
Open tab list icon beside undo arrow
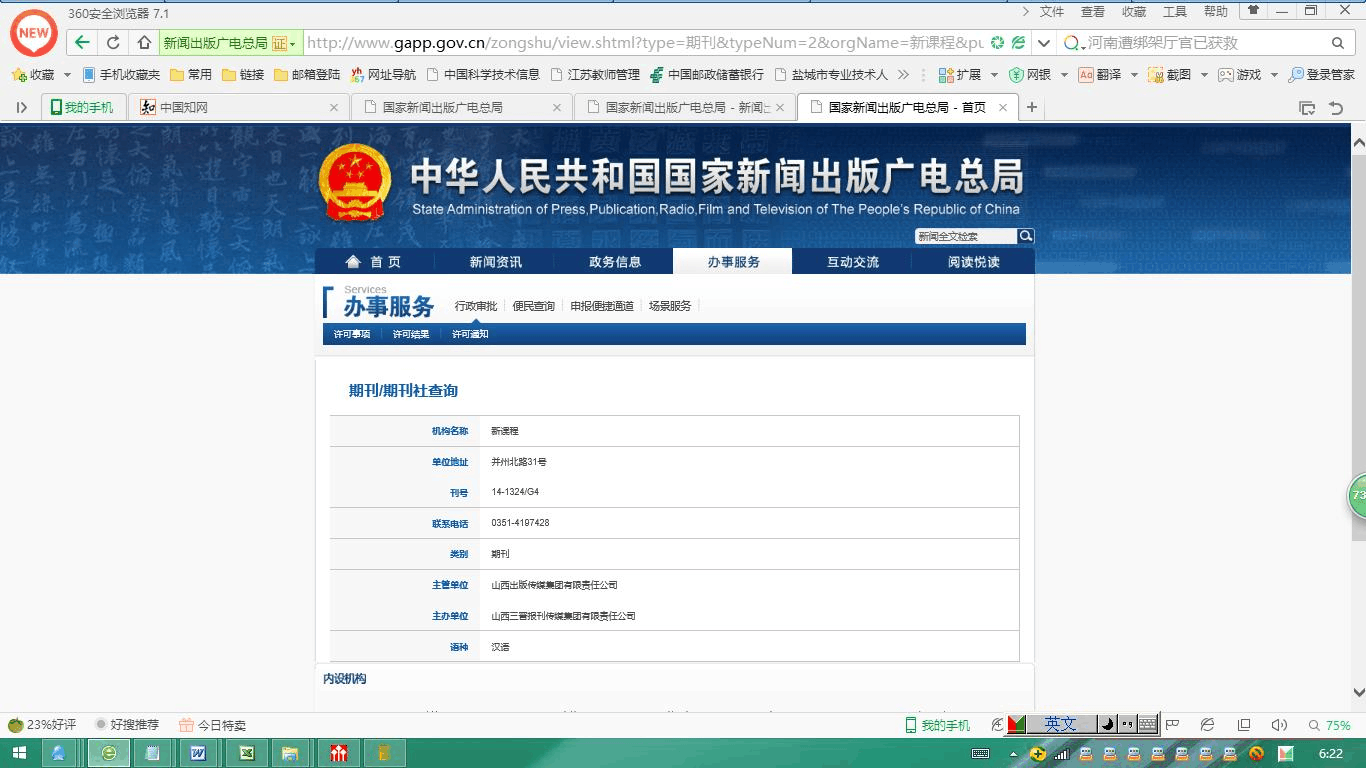point(1306,107)
